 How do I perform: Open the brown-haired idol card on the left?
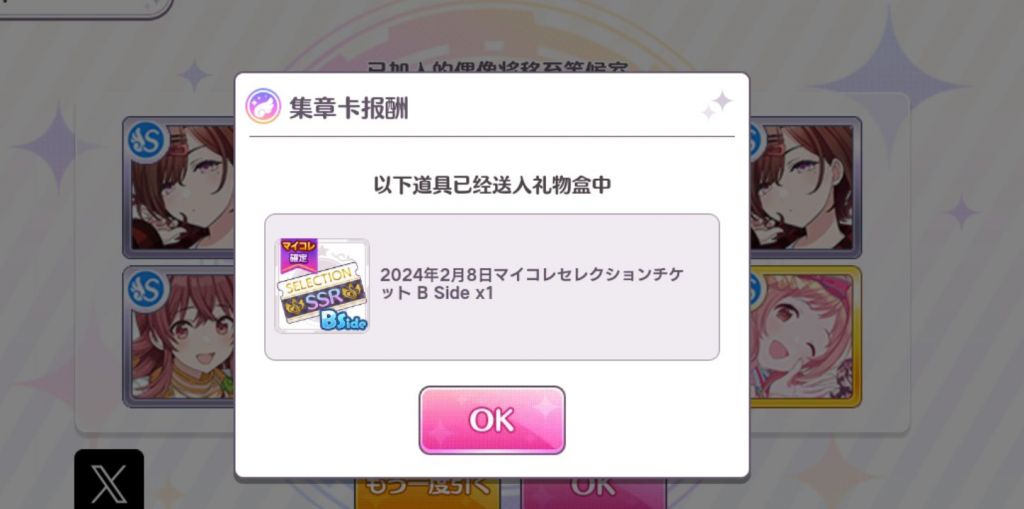pyautogui.click(x=179, y=188)
